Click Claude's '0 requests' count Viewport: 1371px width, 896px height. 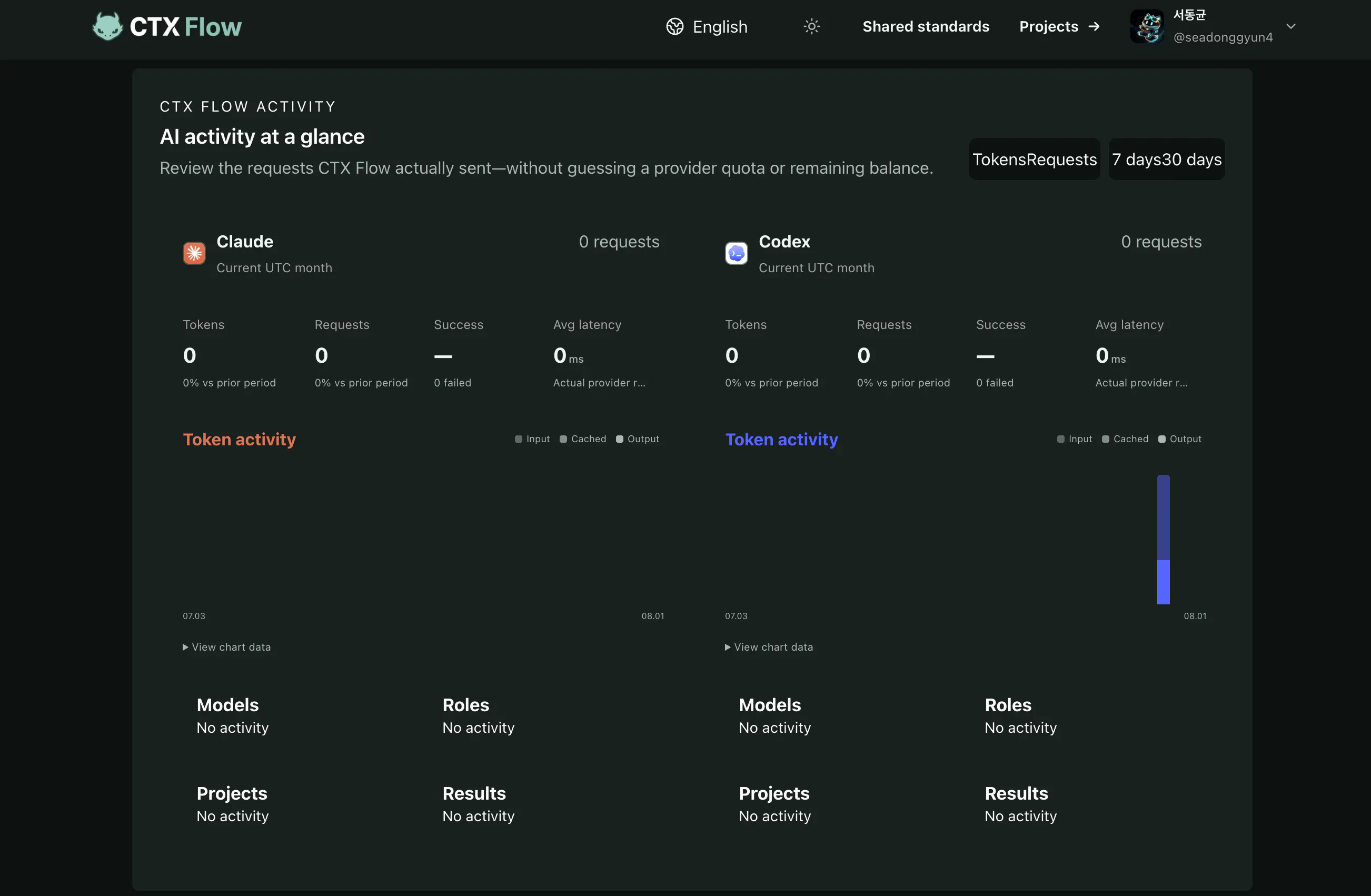tap(619, 242)
